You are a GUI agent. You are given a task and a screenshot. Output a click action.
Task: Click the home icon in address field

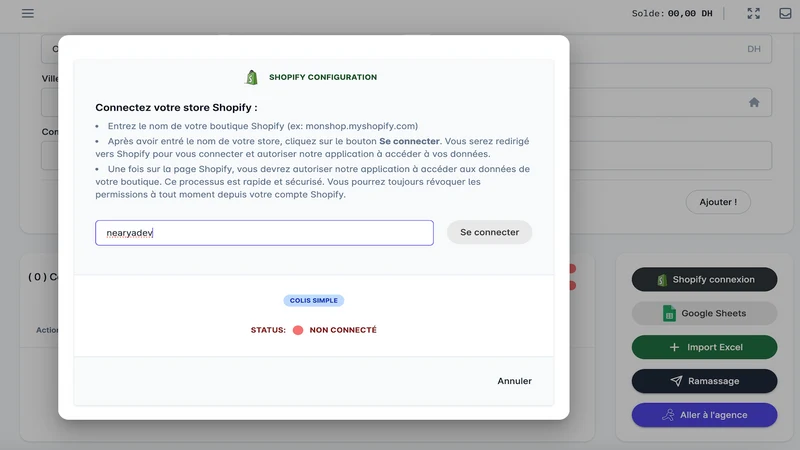pos(754,102)
